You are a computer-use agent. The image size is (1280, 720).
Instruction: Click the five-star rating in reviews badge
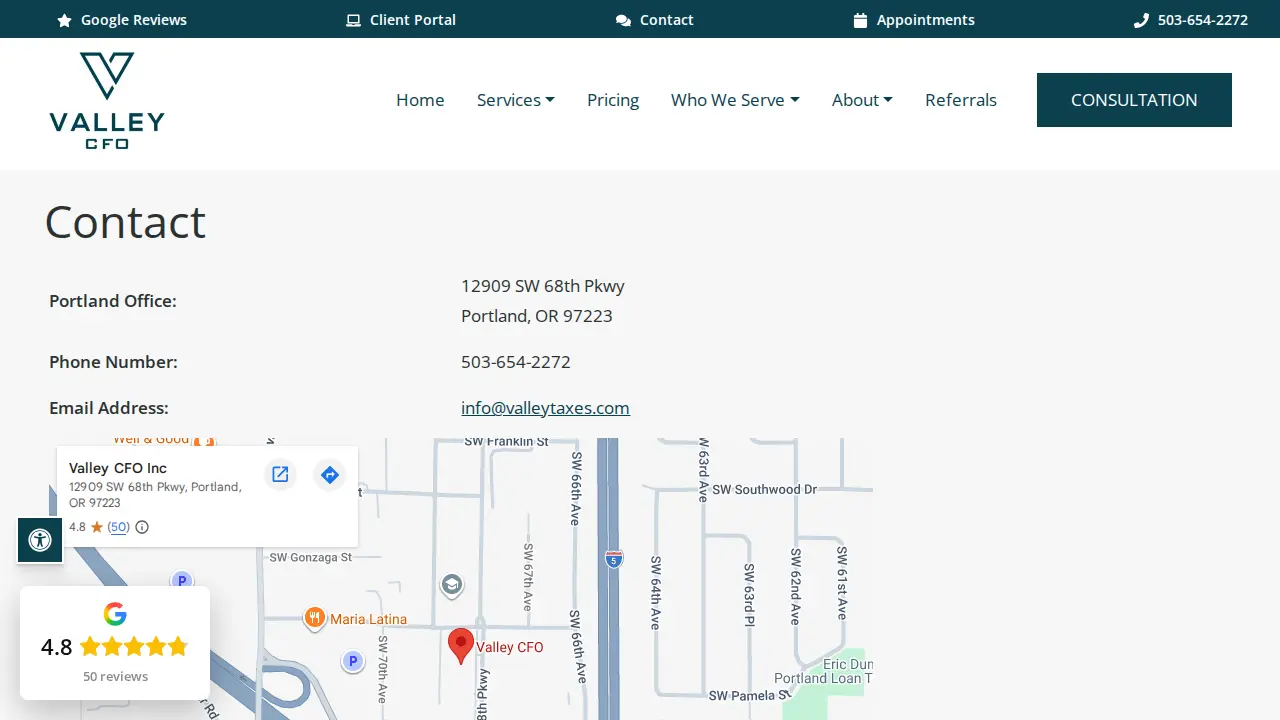coord(134,647)
